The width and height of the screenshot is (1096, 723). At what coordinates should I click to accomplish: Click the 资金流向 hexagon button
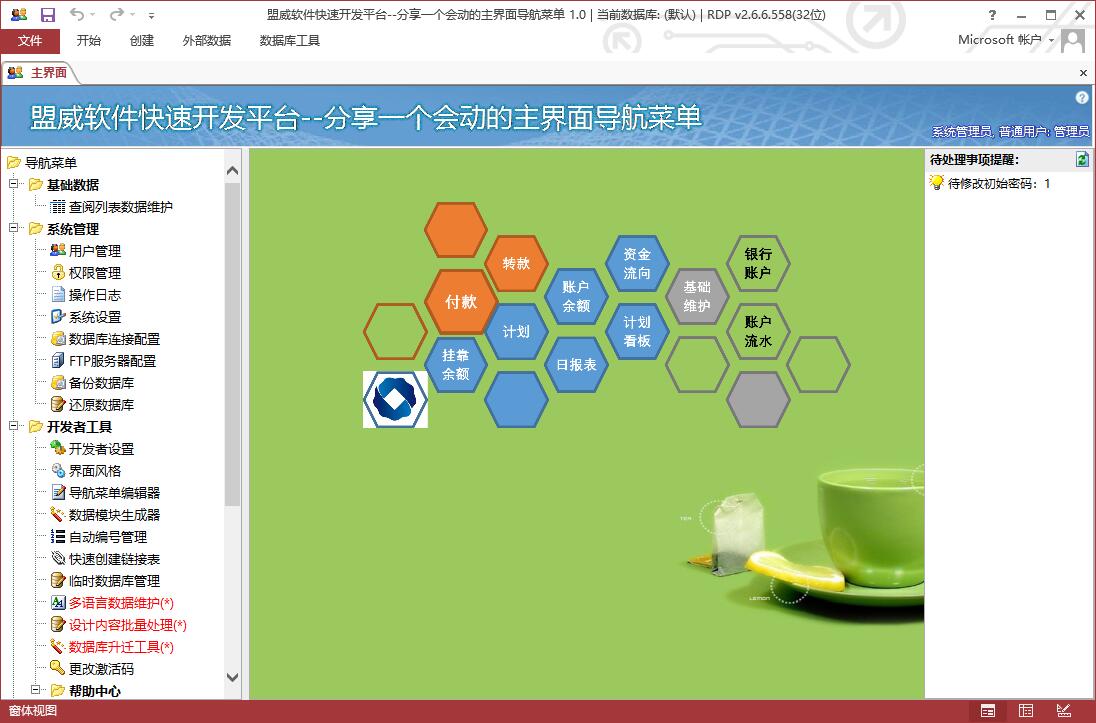[x=637, y=264]
